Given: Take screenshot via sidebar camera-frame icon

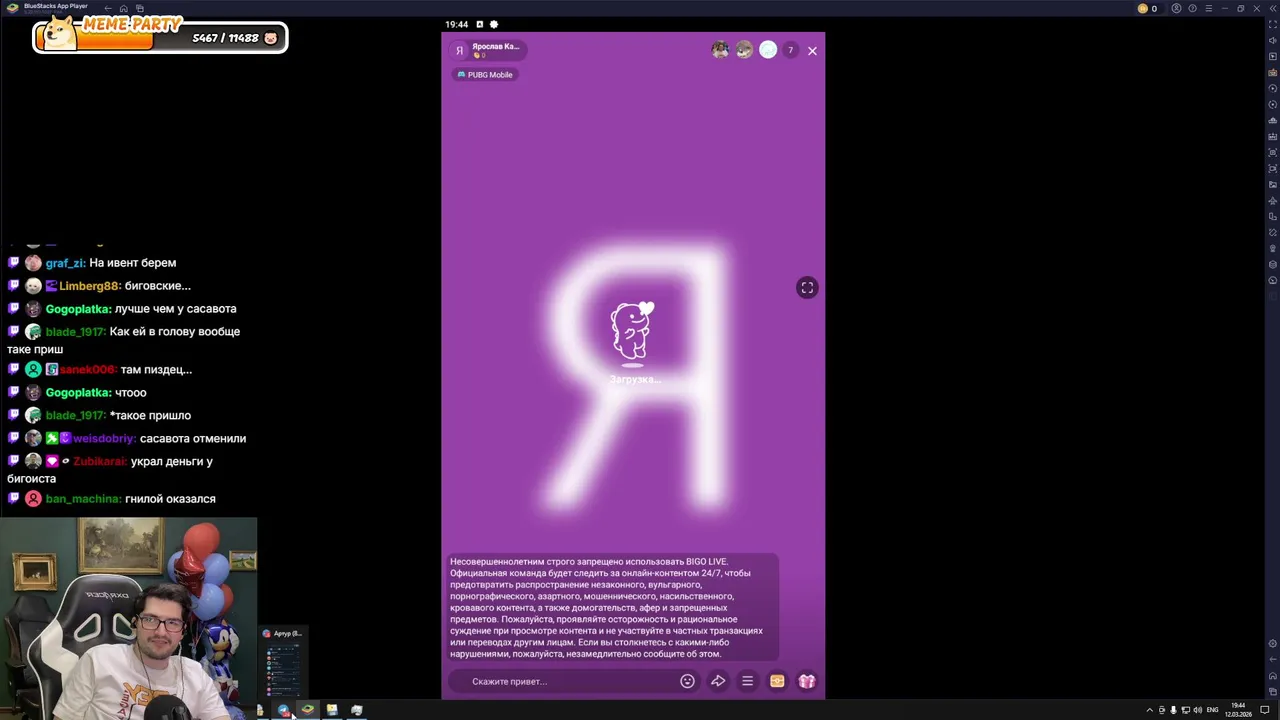Looking at the screenshot, I should (1273, 152).
